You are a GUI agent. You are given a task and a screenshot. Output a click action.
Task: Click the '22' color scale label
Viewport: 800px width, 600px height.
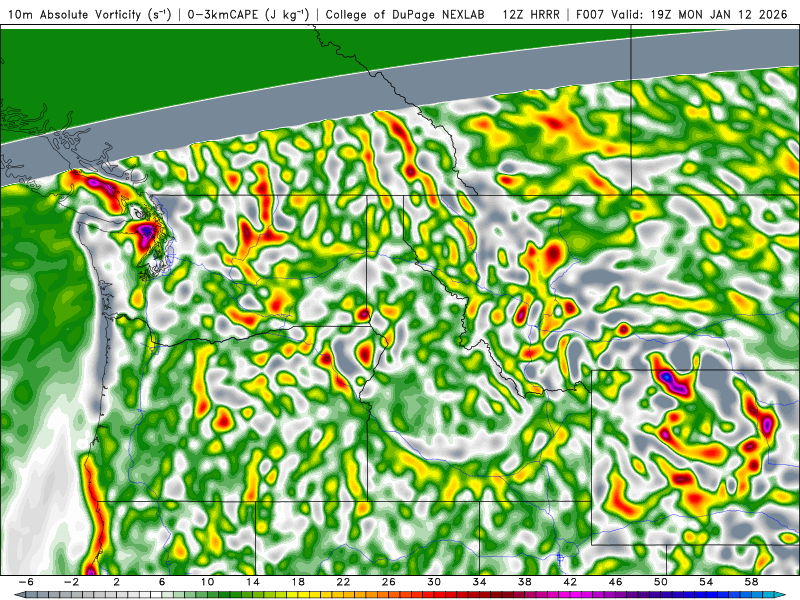(x=343, y=582)
